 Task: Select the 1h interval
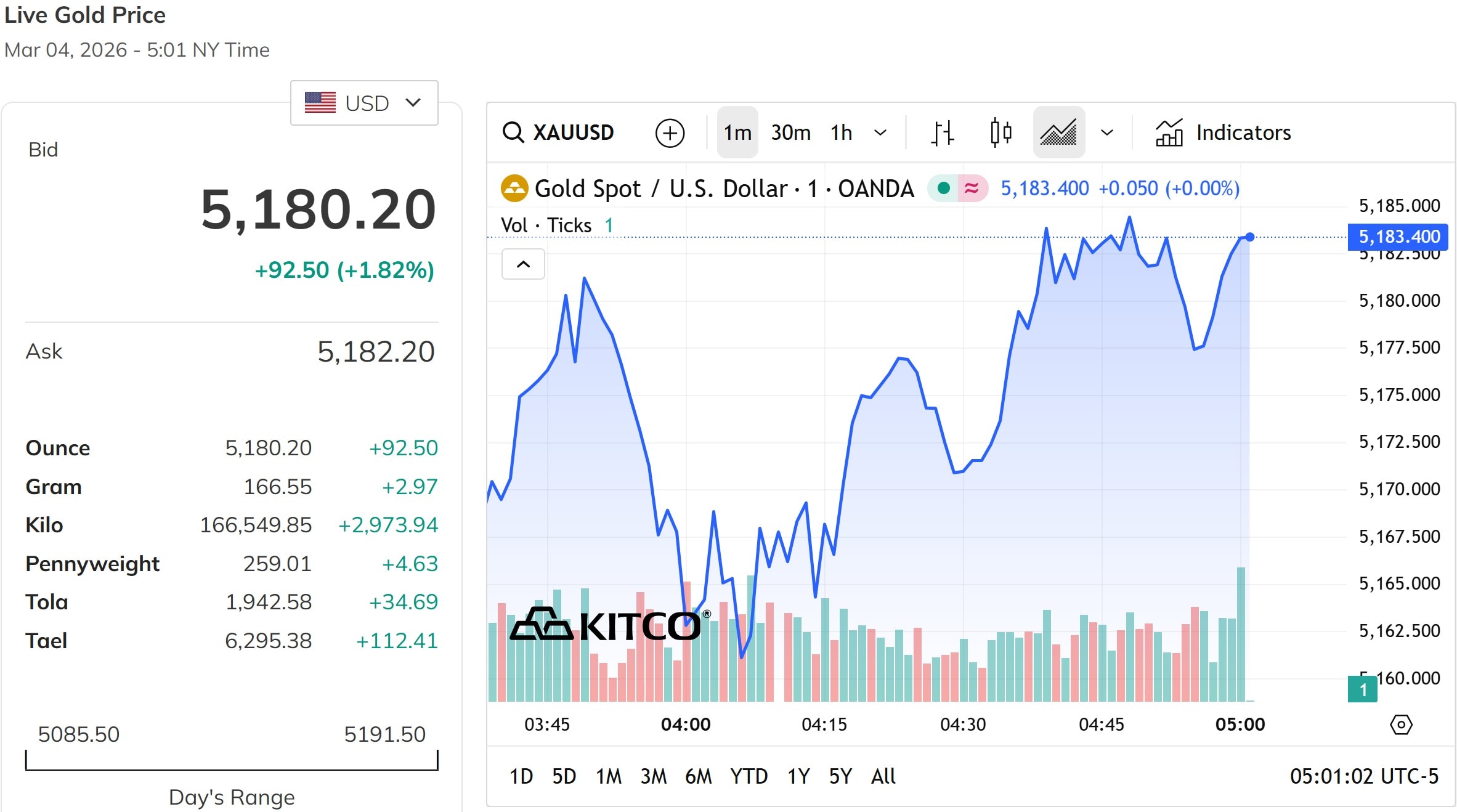[x=841, y=133]
